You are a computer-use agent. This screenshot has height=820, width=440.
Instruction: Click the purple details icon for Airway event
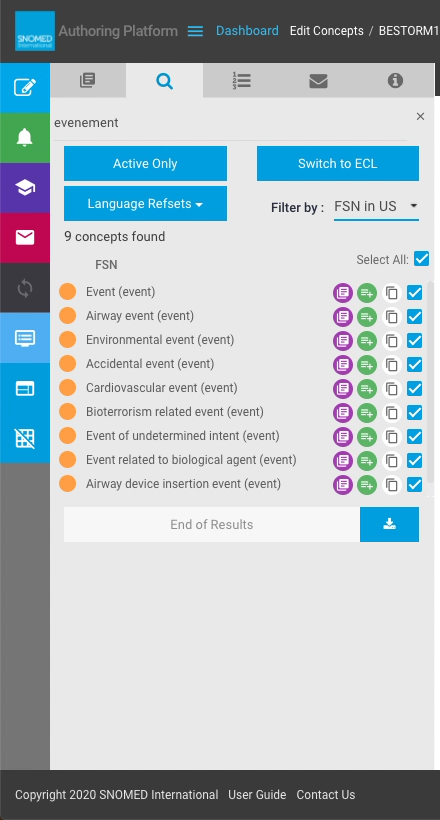tap(343, 316)
